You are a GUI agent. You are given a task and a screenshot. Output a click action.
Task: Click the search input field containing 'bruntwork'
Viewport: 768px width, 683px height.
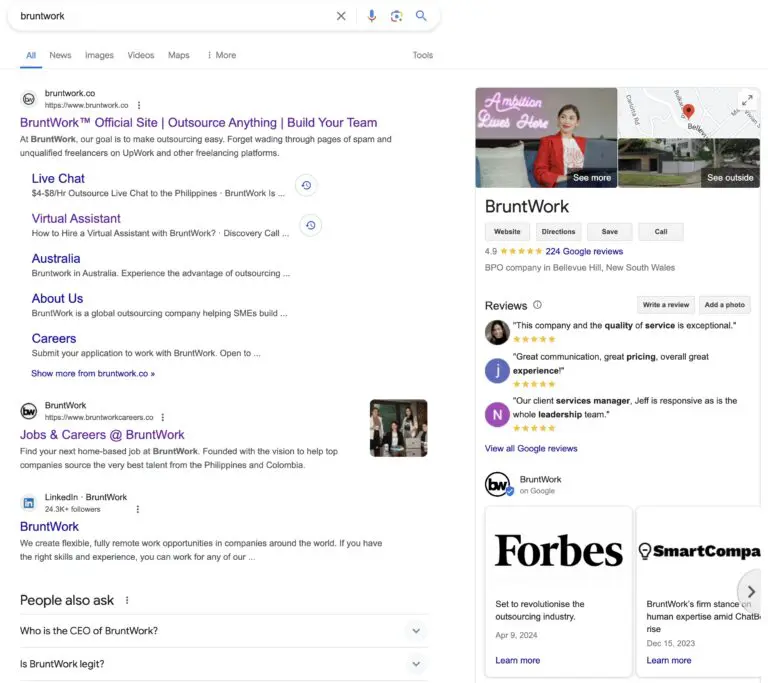point(174,16)
